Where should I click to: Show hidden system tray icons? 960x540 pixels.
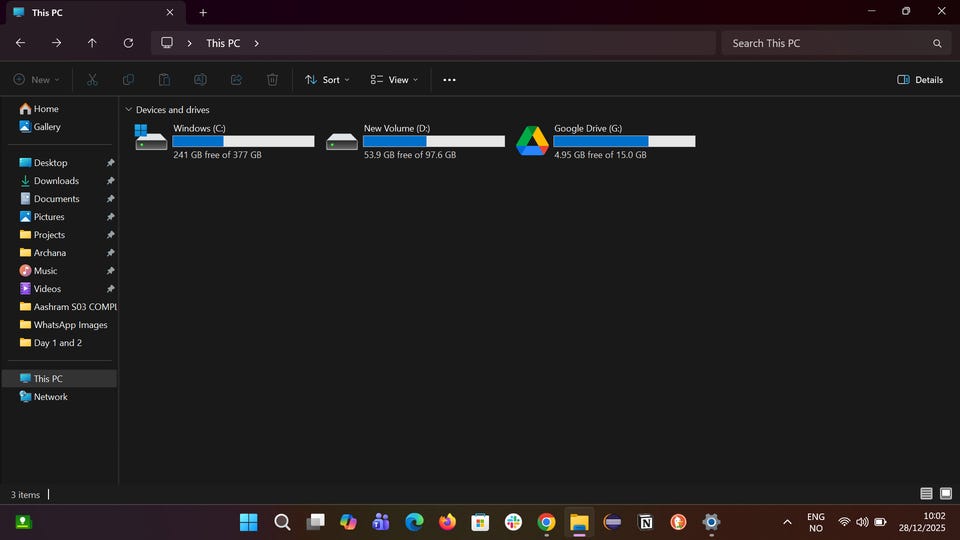pyautogui.click(x=787, y=522)
